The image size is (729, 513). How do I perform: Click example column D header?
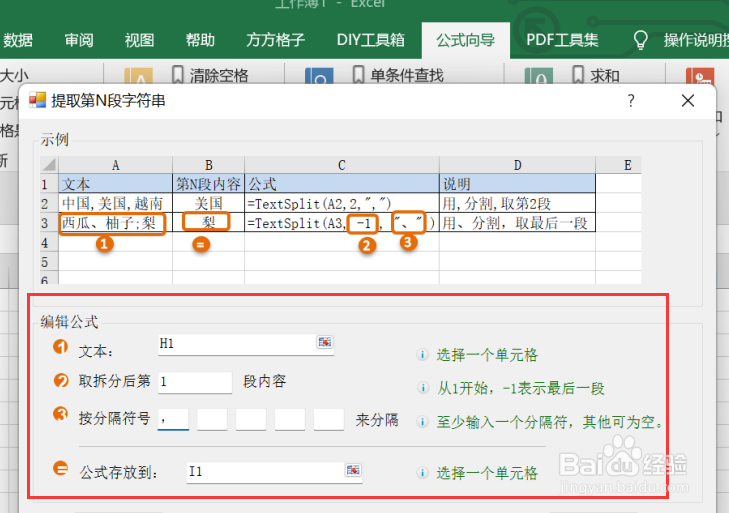[517, 165]
